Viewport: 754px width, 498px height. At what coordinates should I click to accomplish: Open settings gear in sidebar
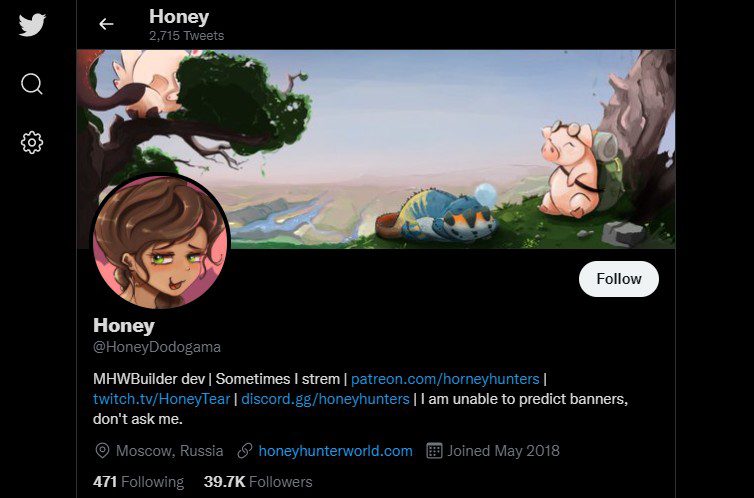pos(32,143)
